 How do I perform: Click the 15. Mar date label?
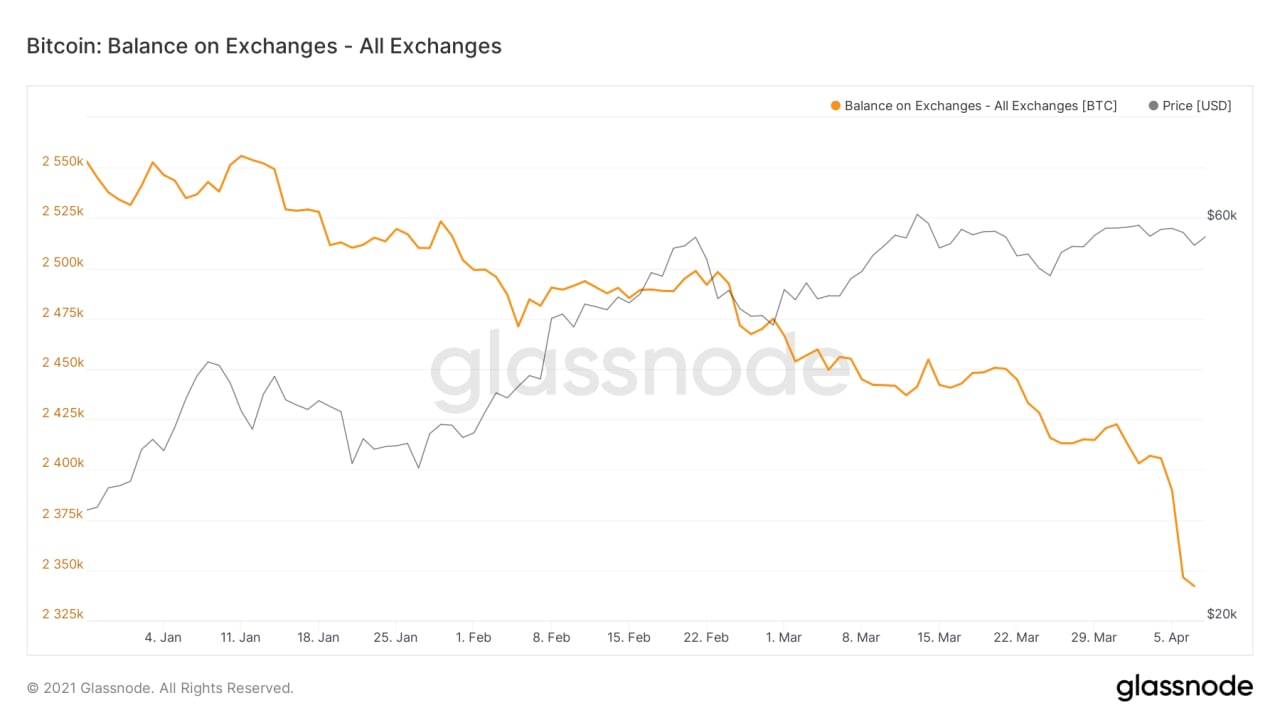pos(938,637)
